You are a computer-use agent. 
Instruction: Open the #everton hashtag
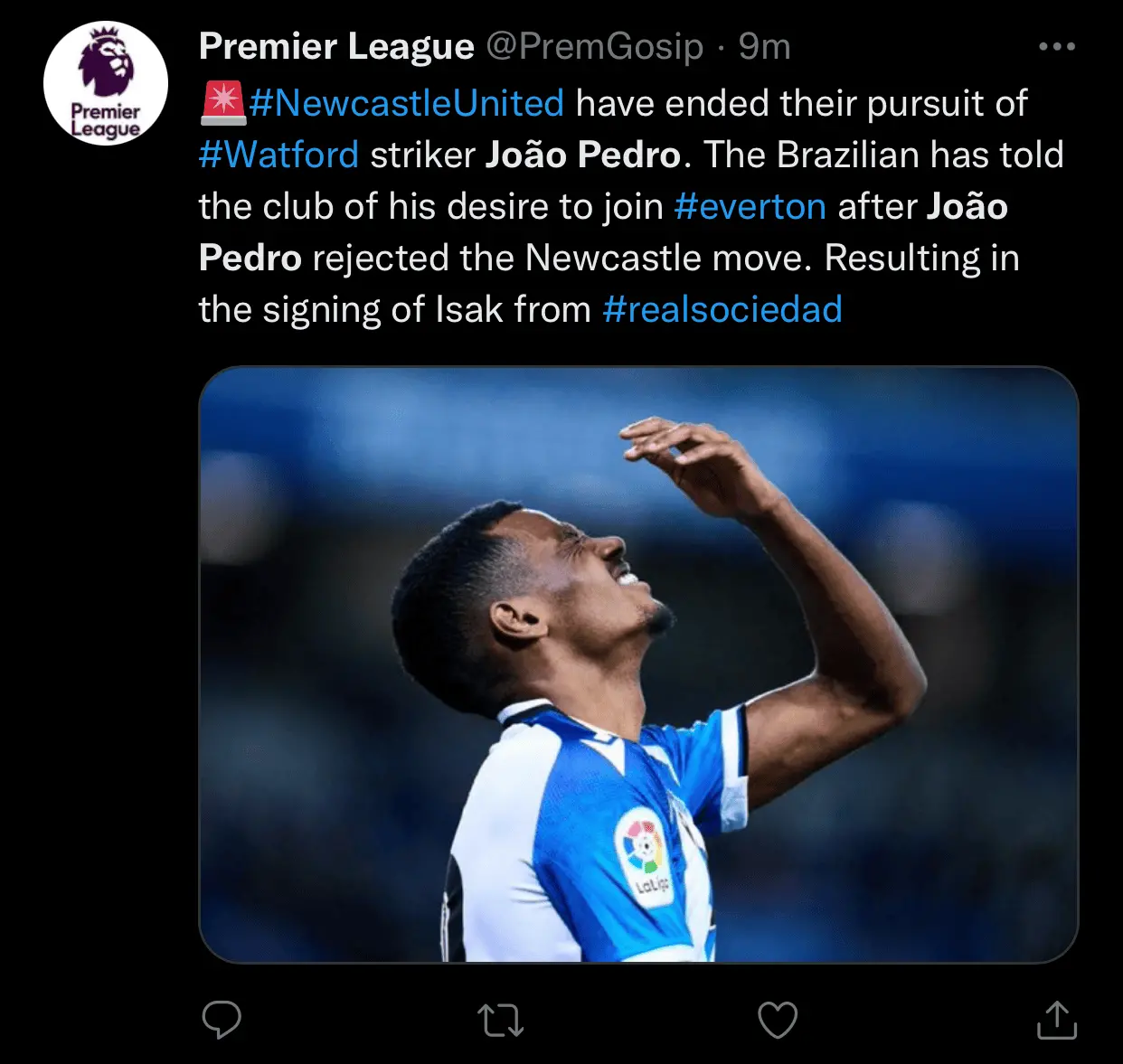(x=750, y=206)
